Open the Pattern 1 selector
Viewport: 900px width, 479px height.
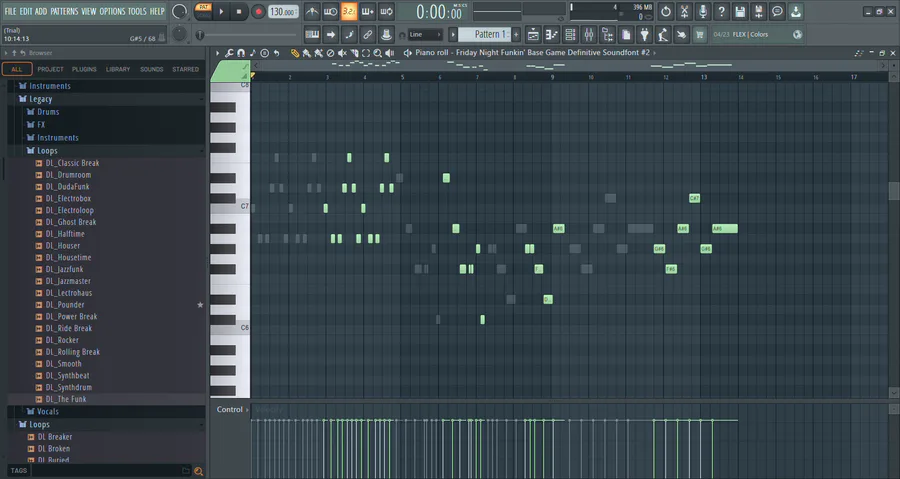486,34
